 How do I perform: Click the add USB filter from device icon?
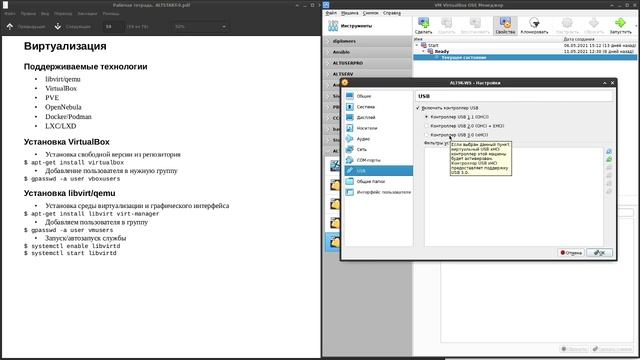point(609,159)
